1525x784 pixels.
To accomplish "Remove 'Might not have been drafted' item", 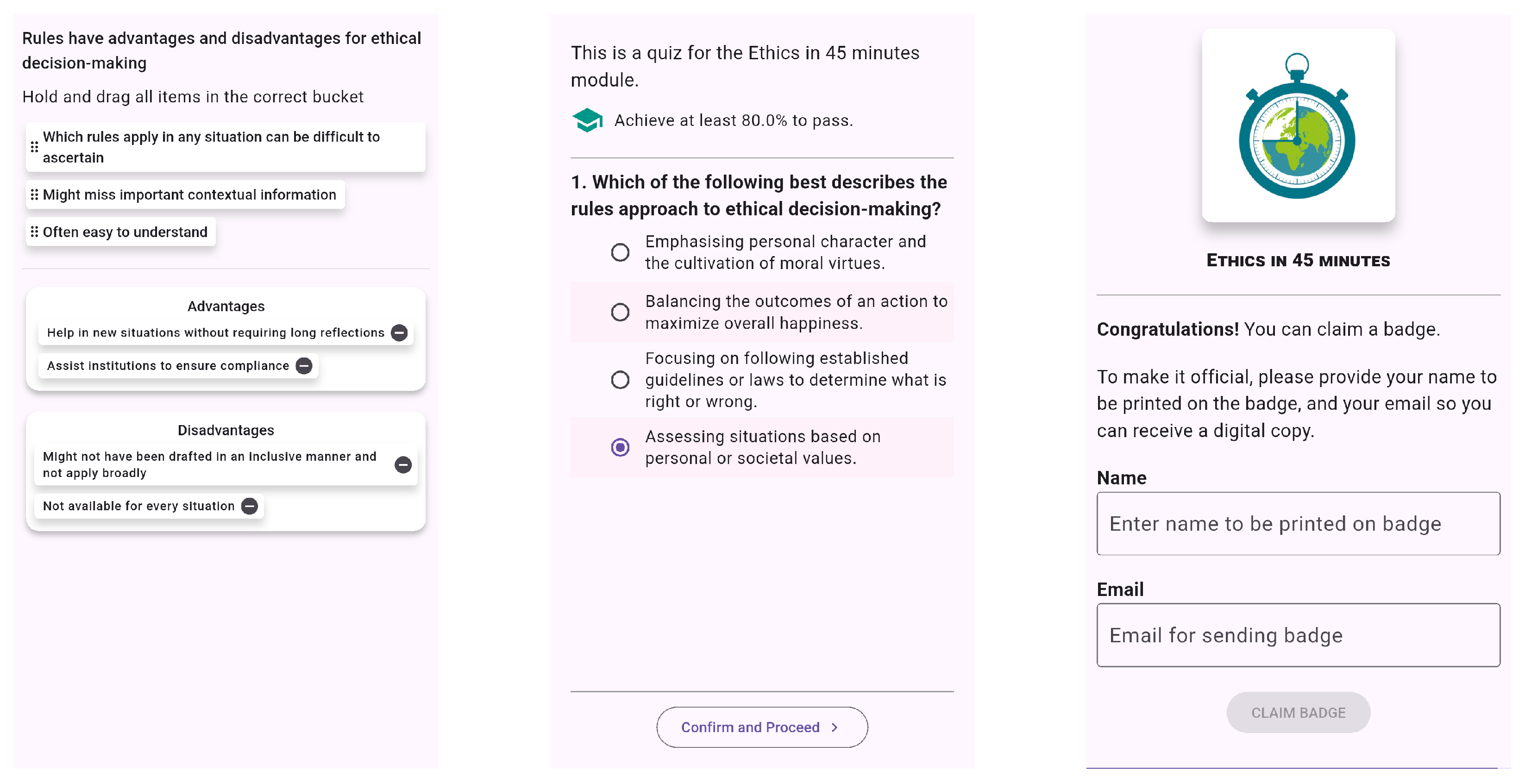I will (x=403, y=465).
